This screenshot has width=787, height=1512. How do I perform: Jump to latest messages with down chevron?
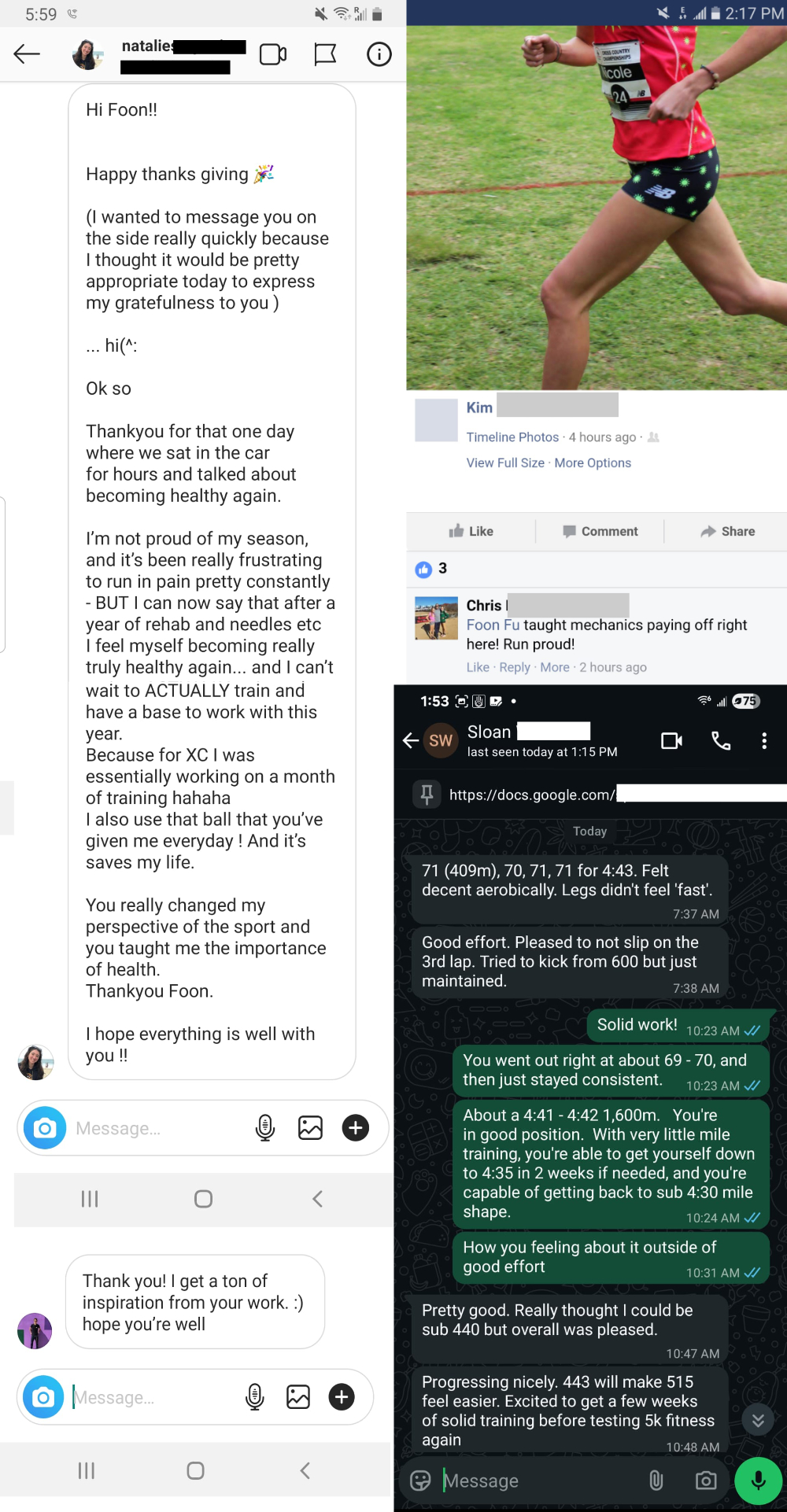click(x=758, y=1420)
